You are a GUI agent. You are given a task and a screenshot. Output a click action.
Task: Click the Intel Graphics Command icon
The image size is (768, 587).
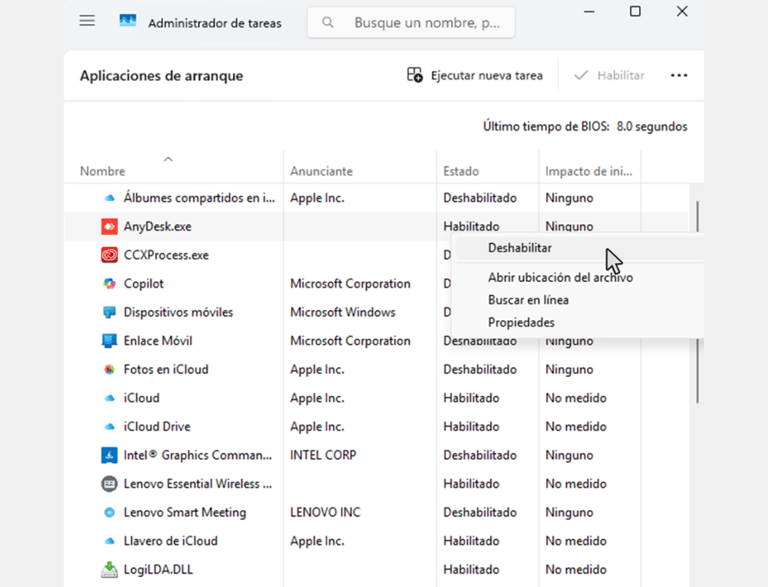coord(109,455)
